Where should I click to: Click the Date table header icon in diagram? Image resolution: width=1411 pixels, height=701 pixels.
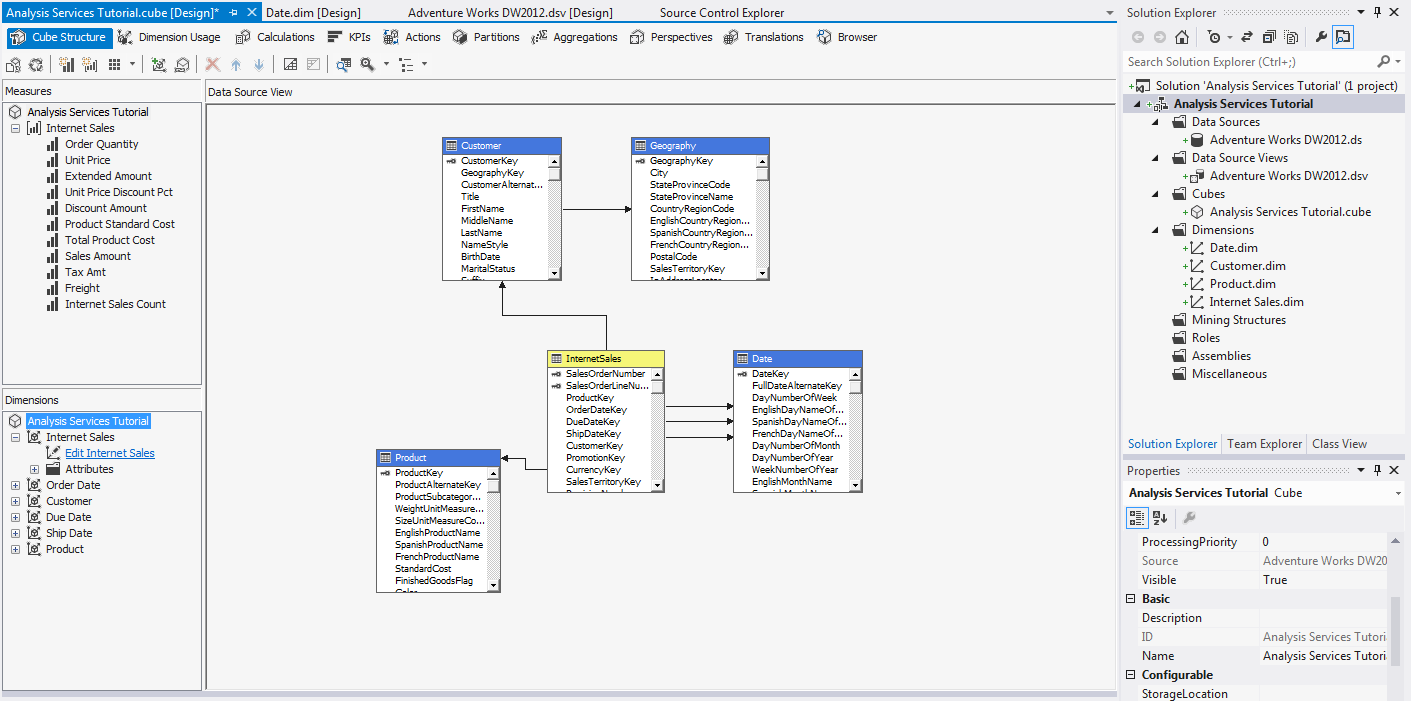742,359
